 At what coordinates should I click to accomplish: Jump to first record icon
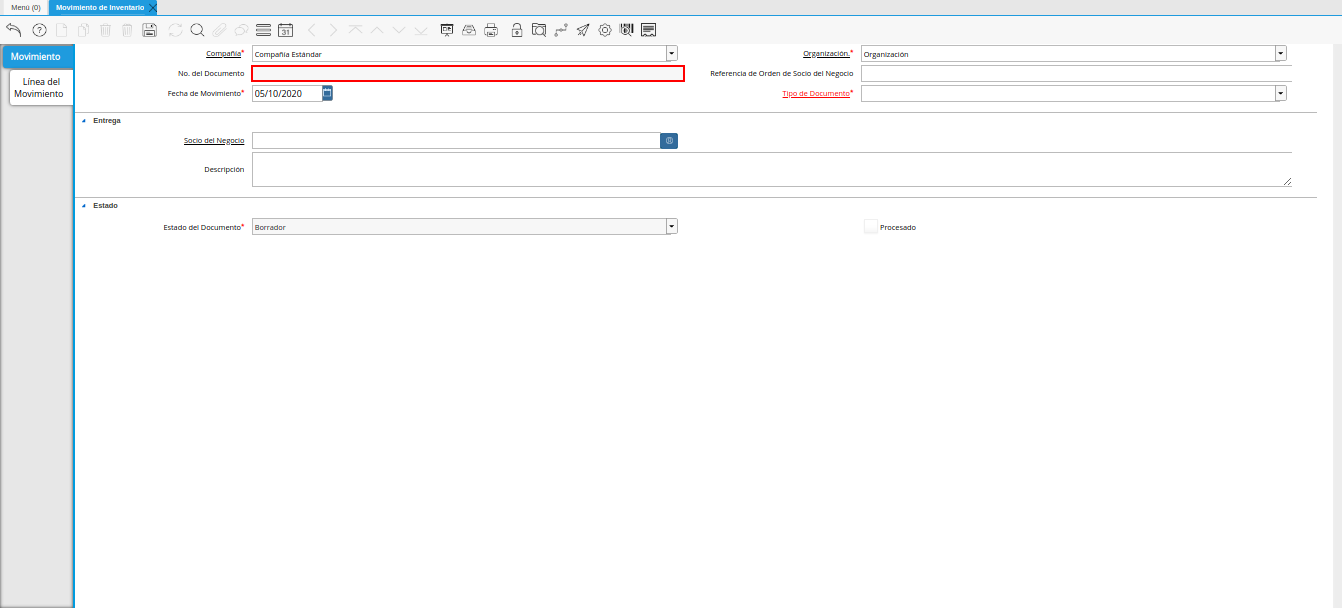click(355, 30)
